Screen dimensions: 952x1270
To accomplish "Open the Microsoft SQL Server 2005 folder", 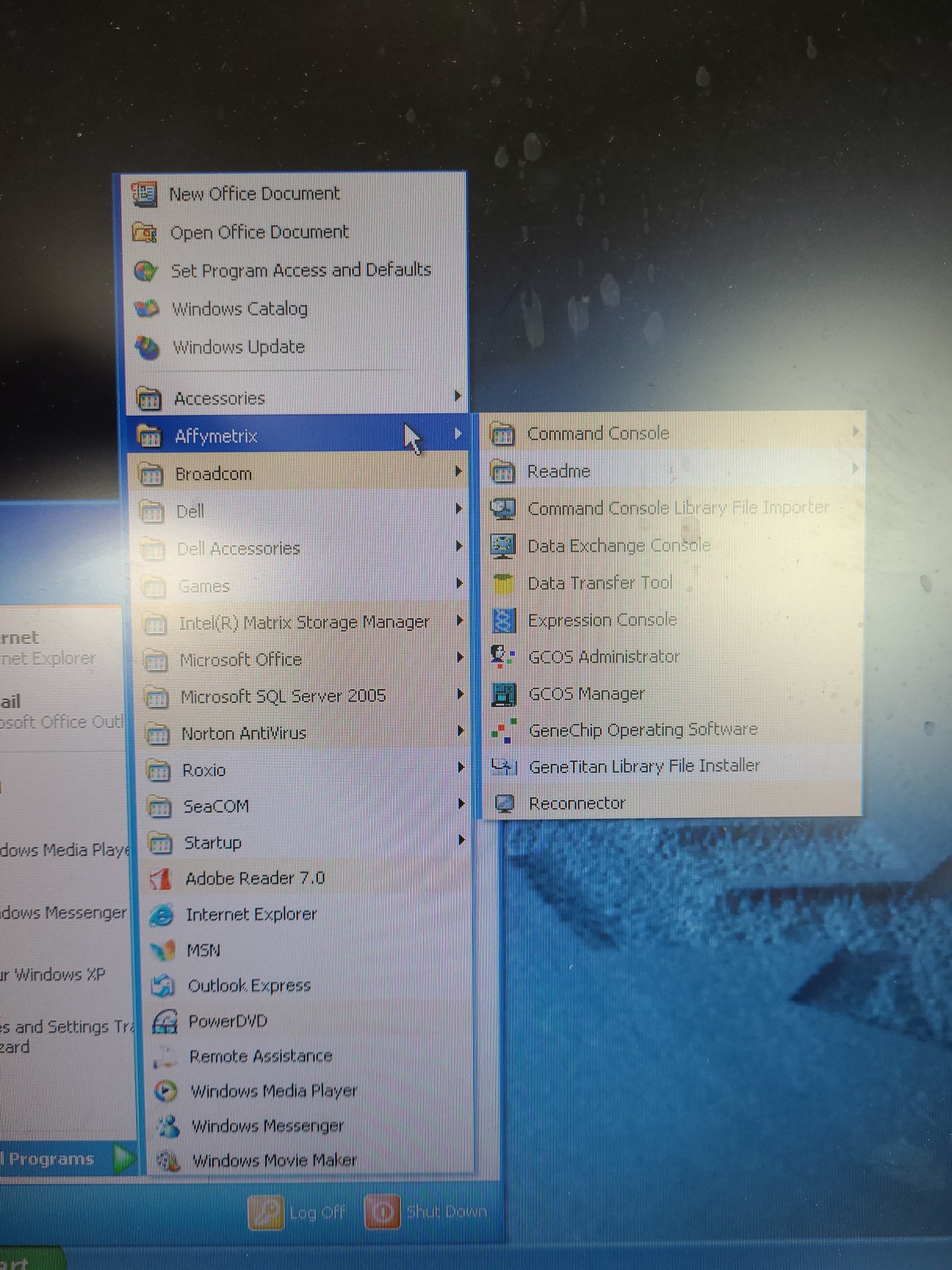I will [303, 695].
